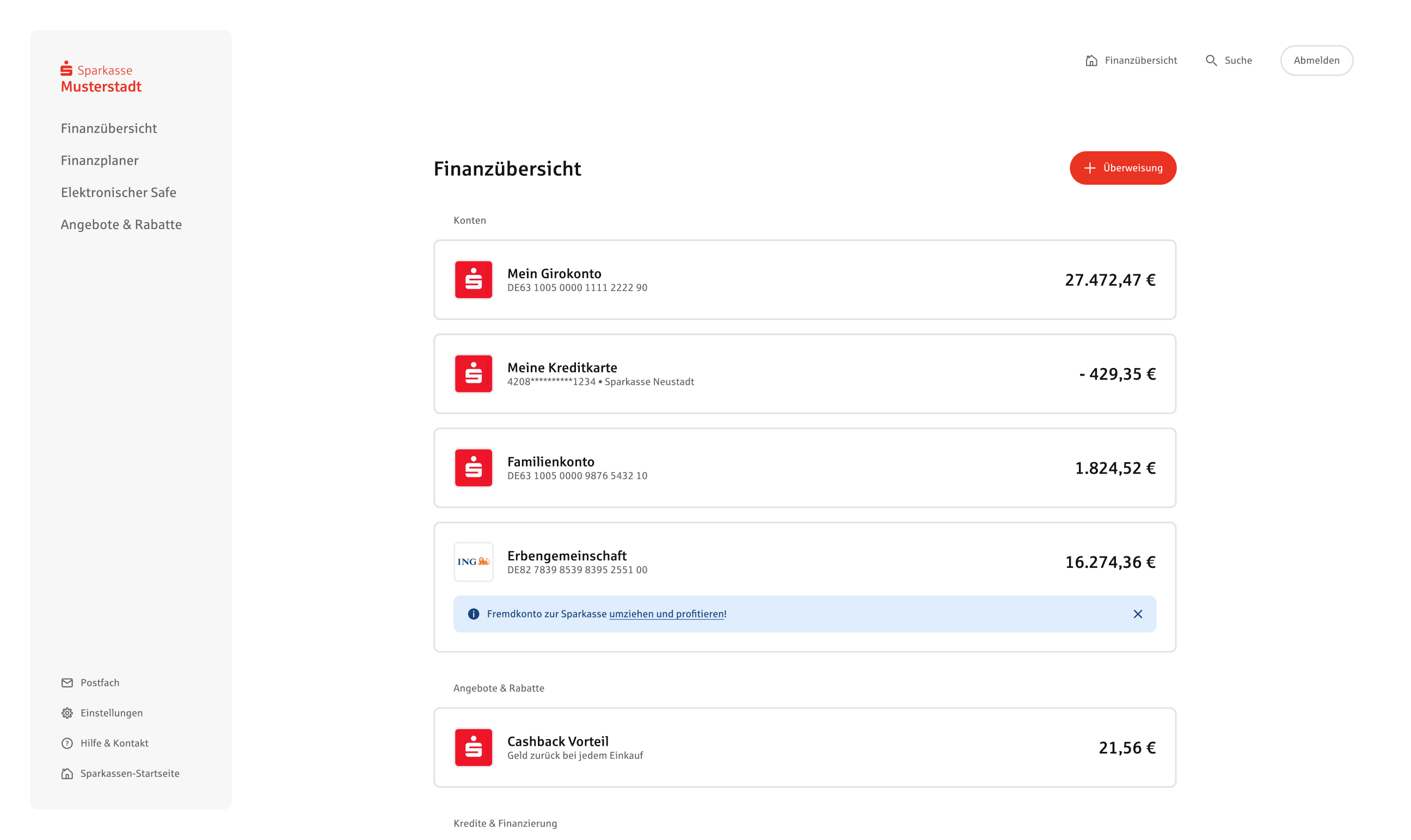
Task: Click the blue info icon in banner
Action: 474,614
